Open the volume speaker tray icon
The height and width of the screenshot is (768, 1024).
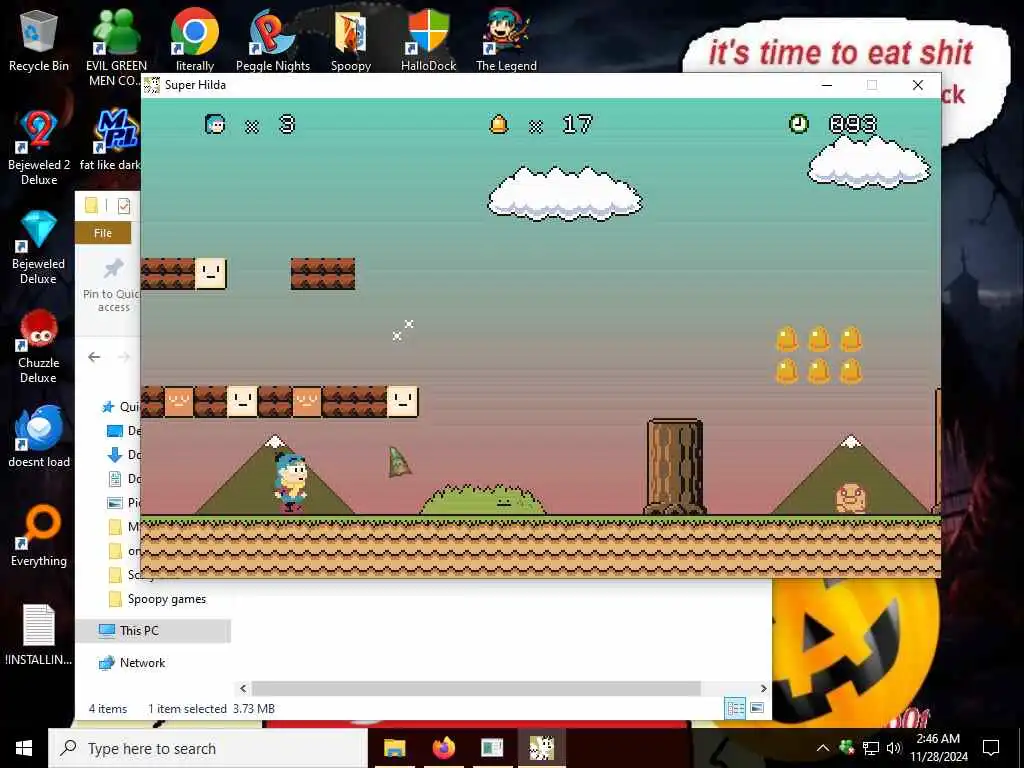(894, 748)
